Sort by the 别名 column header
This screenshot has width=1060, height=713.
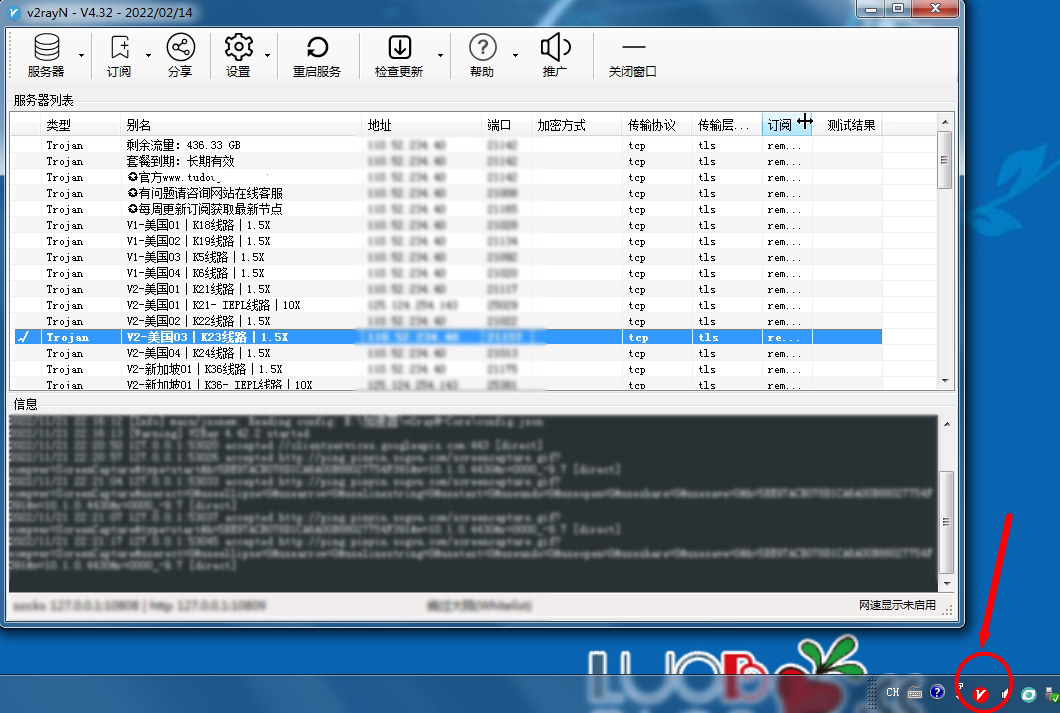tap(241, 125)
